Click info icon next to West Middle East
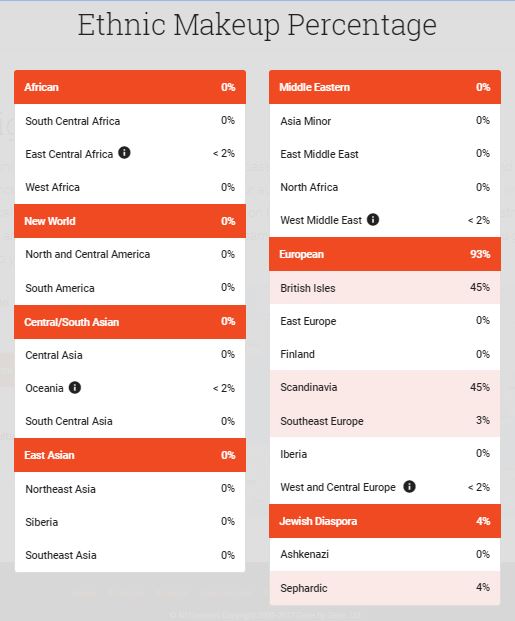The image size is (515, 621). (x=373, y=219)
